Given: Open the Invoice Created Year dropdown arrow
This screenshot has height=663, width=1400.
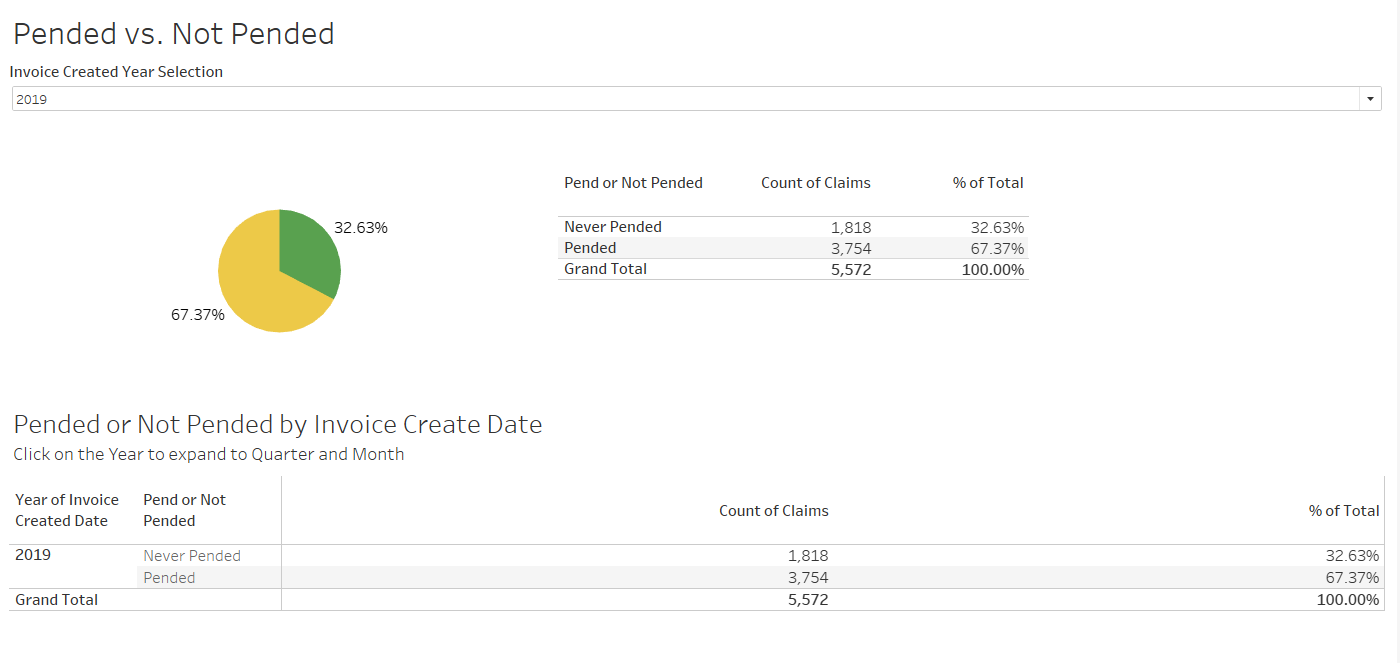Looking at the screenshot, I should 1369,99.
